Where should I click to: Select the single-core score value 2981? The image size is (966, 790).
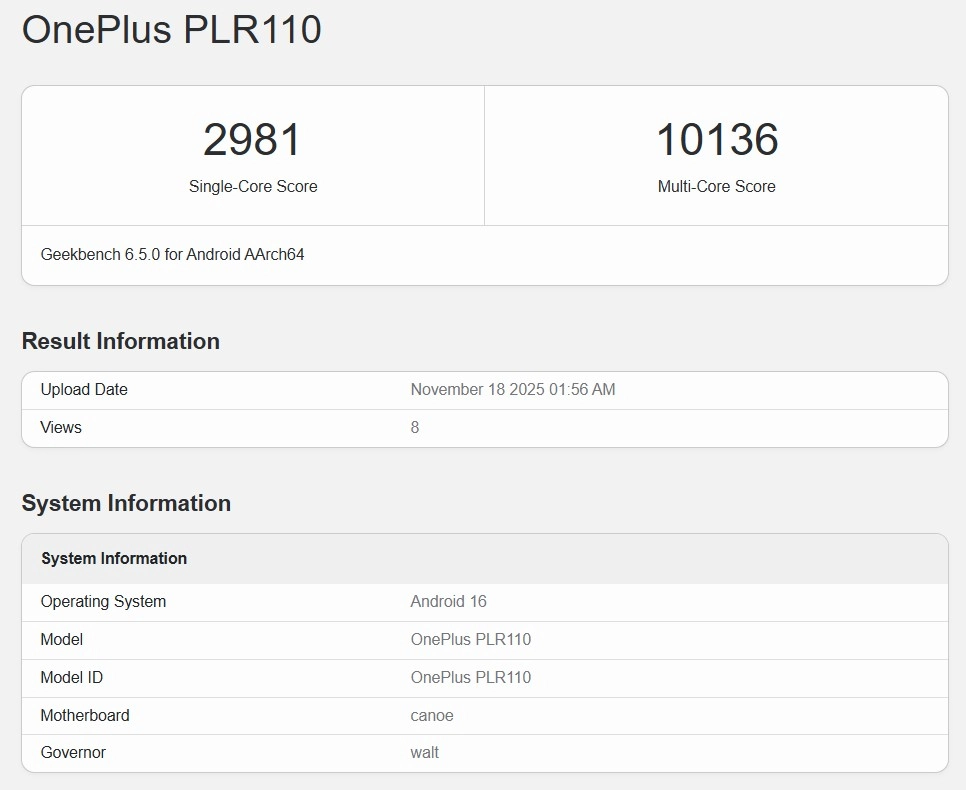point(252,140)
